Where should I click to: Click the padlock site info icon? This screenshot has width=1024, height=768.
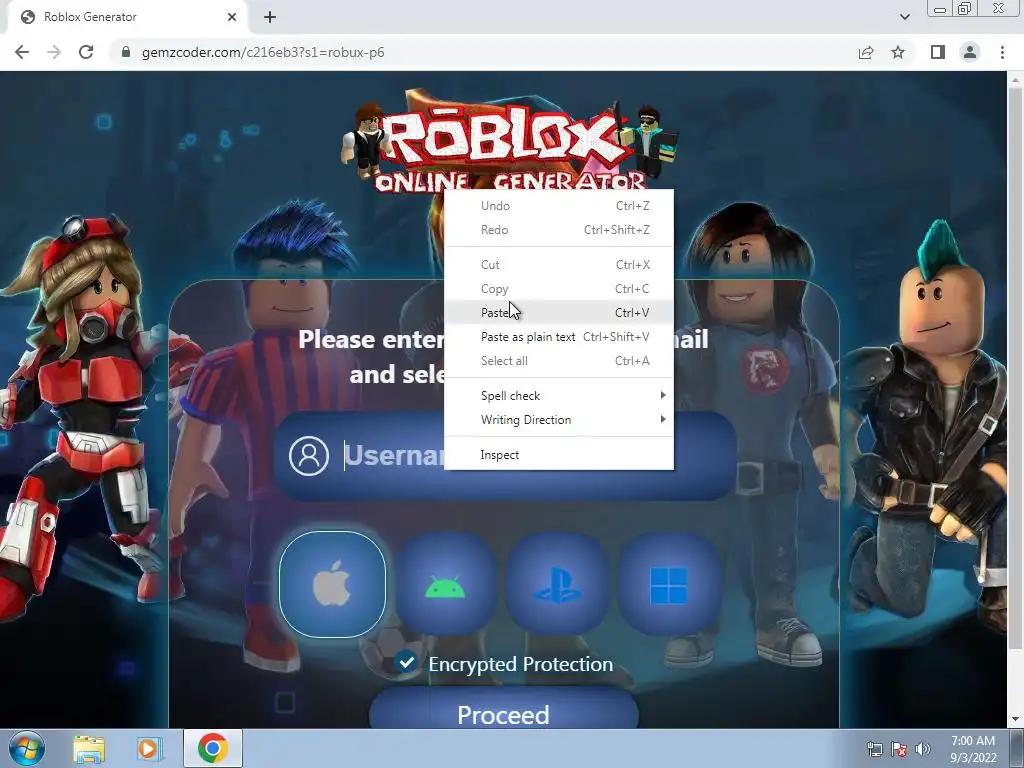126,52
